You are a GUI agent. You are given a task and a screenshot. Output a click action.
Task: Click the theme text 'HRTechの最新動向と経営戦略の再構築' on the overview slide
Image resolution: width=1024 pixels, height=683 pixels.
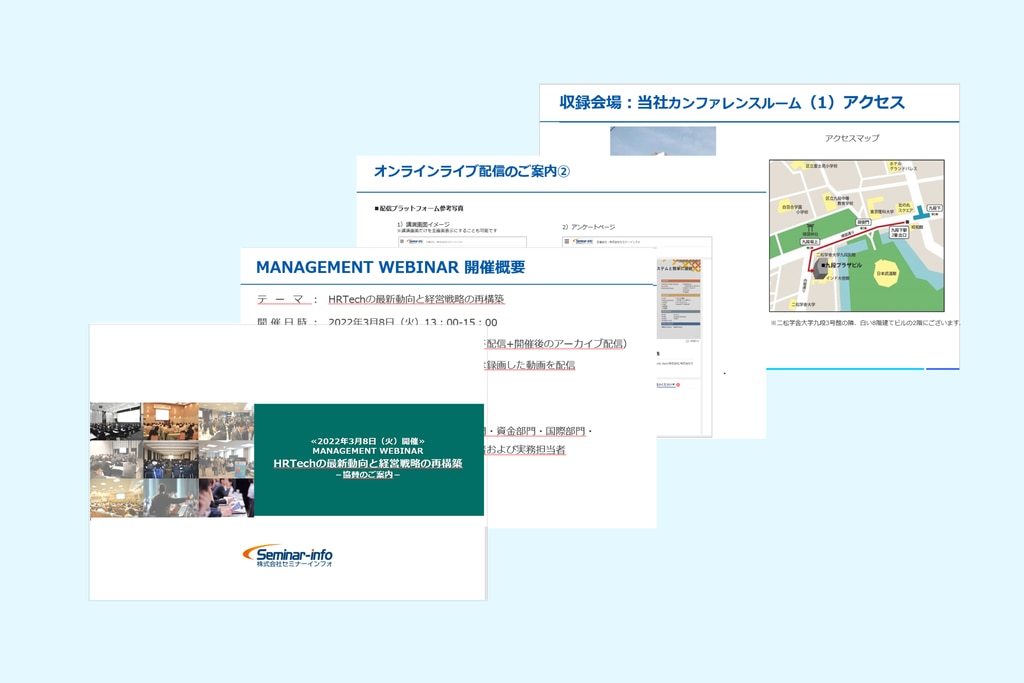pyautogui.click(x=416, y=299)
